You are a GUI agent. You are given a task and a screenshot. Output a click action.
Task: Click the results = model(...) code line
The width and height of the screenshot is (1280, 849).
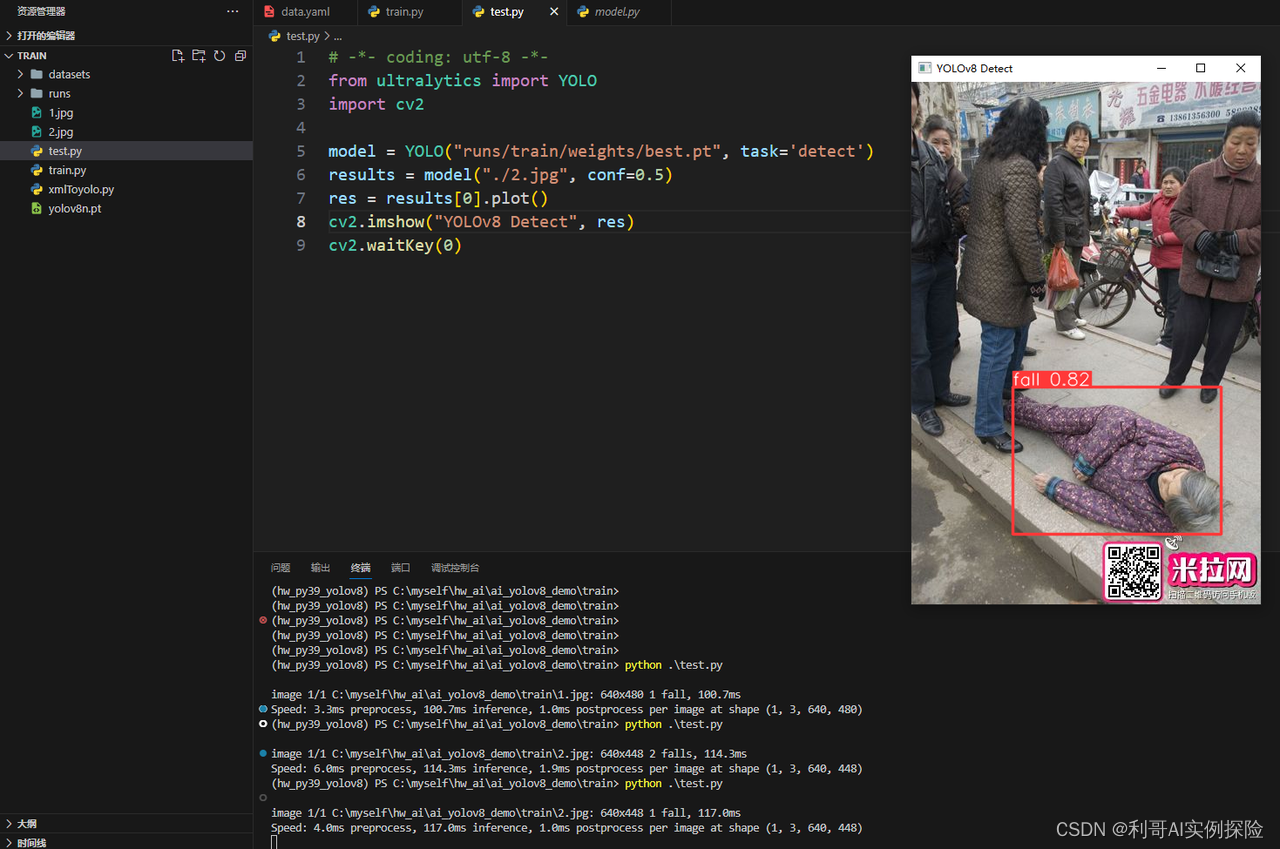pos(501,175)
